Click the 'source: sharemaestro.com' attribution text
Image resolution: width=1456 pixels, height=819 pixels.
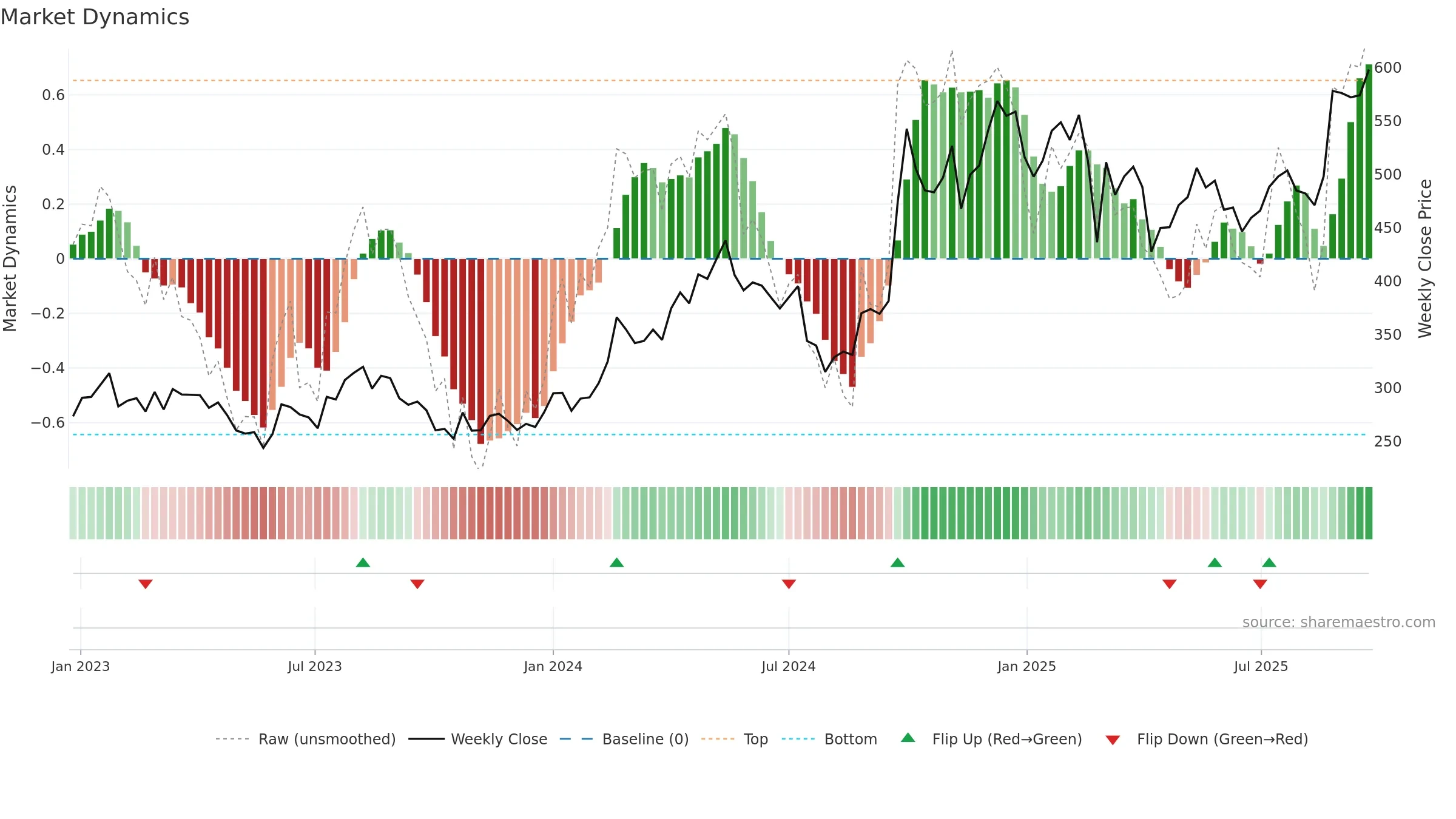pyautogui.click(x=1338, y=622)
